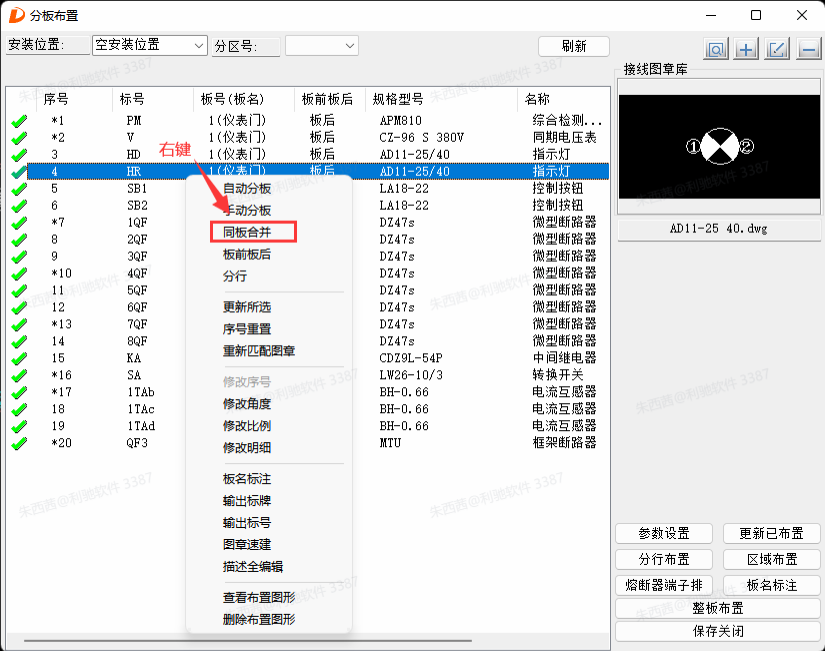
Task: Click green checkmark of row 1QF
Action: tap(19, 223)
